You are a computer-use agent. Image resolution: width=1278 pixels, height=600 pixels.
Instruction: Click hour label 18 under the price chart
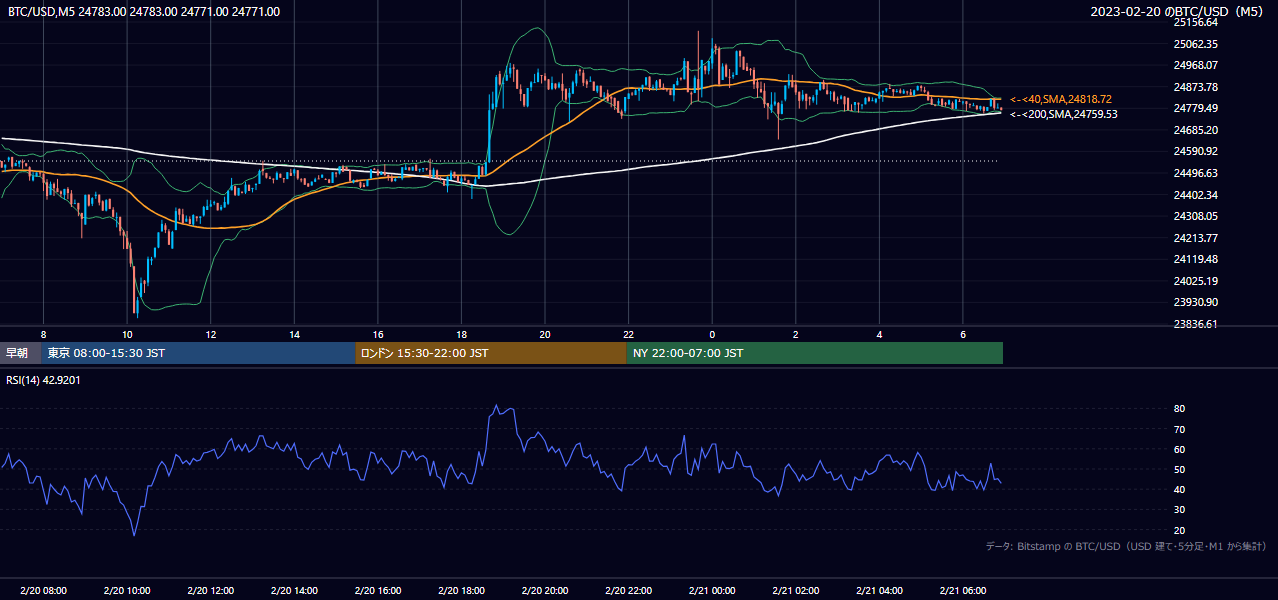pos(461,334)
